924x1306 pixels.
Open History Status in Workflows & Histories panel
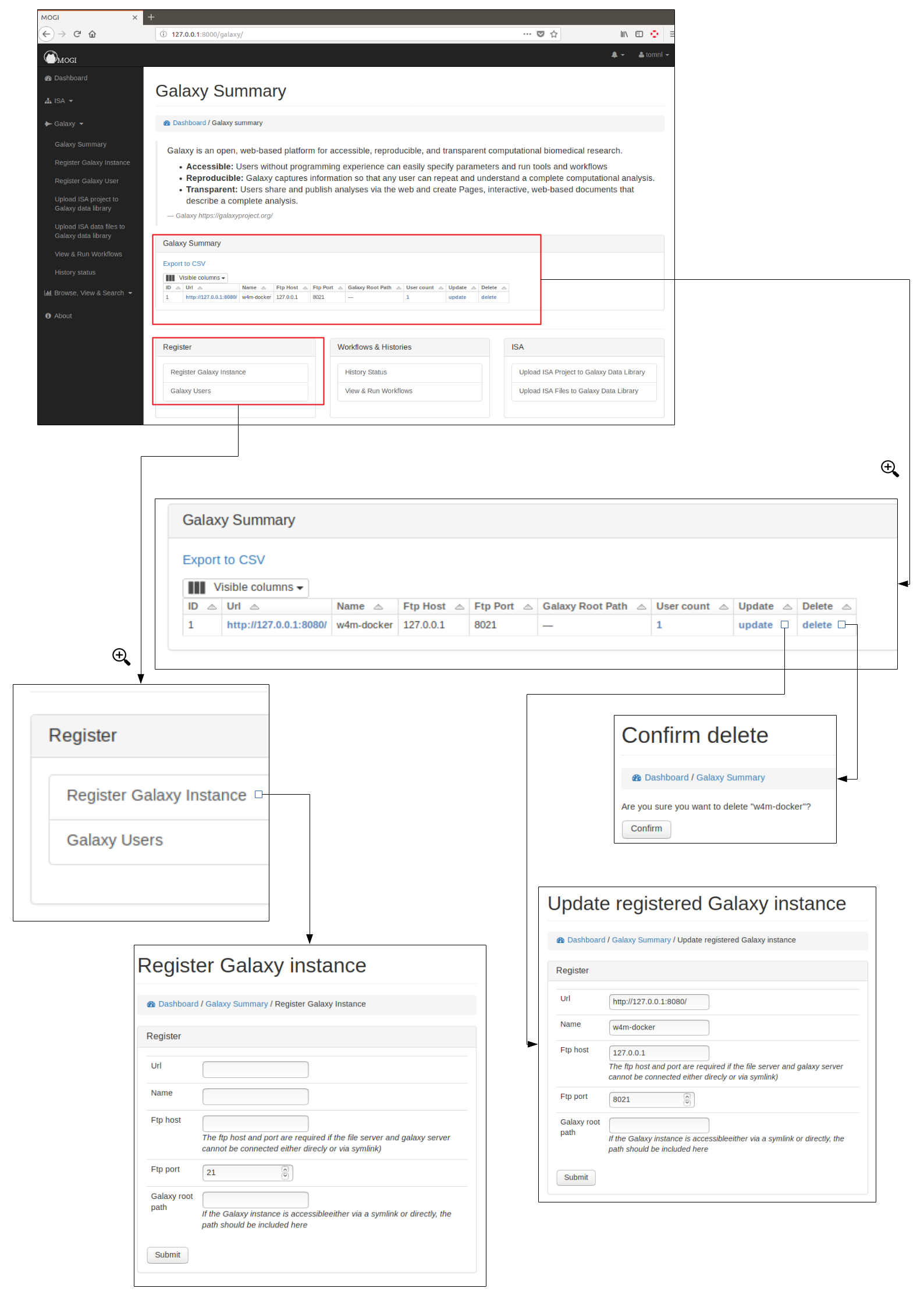[410, 372]
